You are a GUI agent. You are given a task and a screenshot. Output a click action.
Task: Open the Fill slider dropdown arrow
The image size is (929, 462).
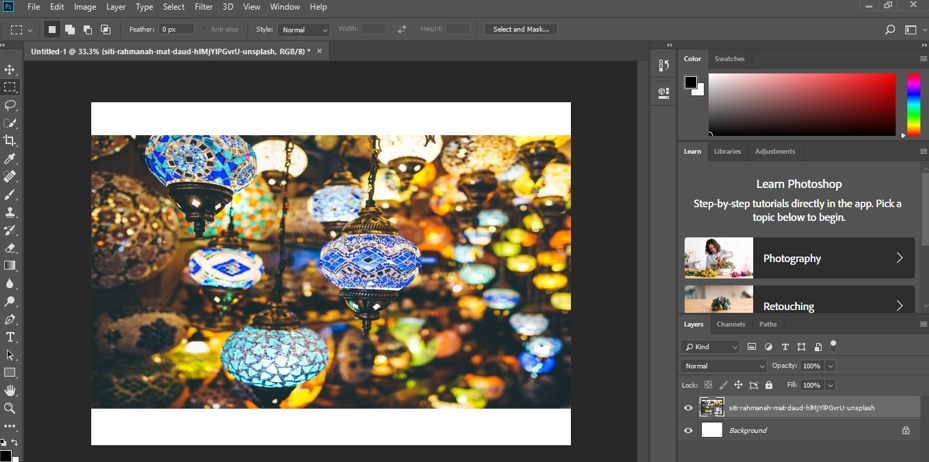830,385
